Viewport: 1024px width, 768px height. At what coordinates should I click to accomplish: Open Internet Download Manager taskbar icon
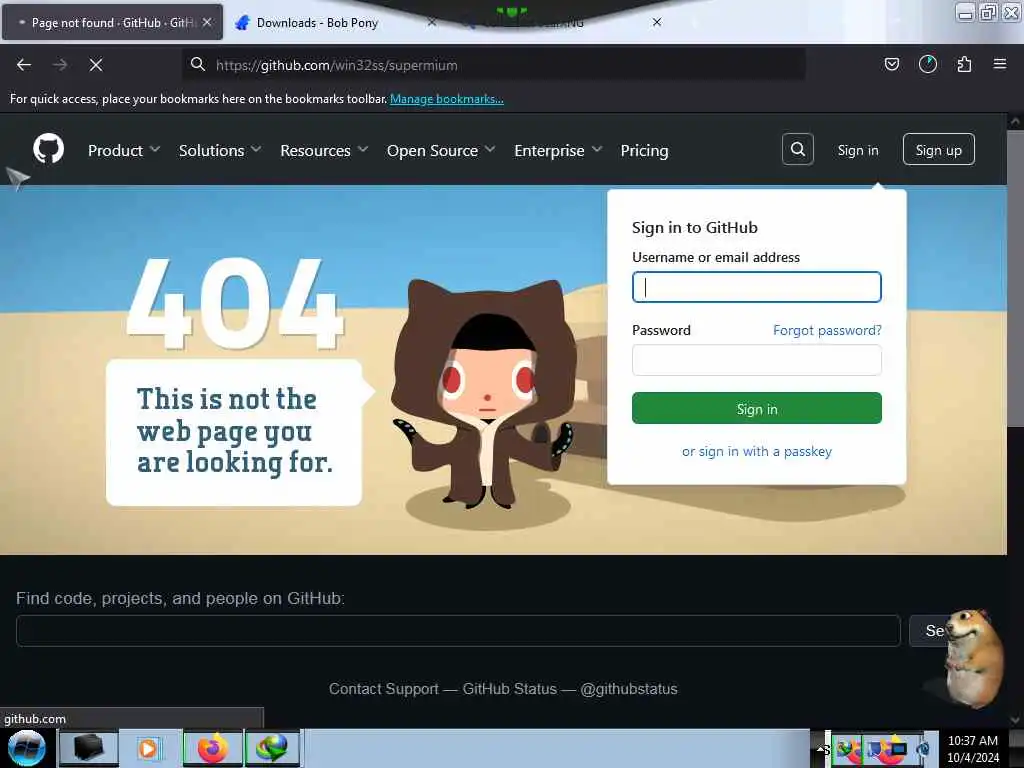pos(272,748)
